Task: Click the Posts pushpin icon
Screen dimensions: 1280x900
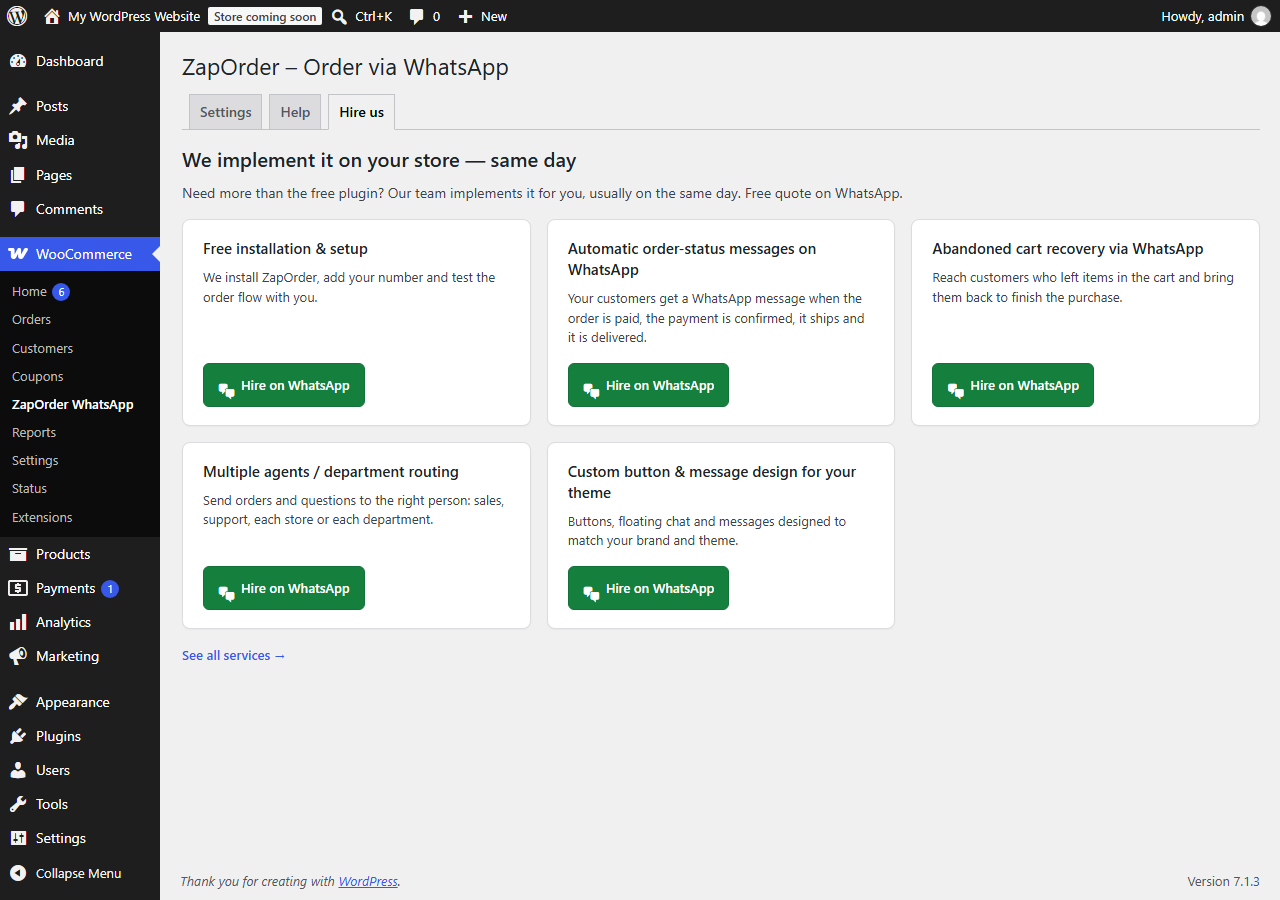Action: click(18, 106)
